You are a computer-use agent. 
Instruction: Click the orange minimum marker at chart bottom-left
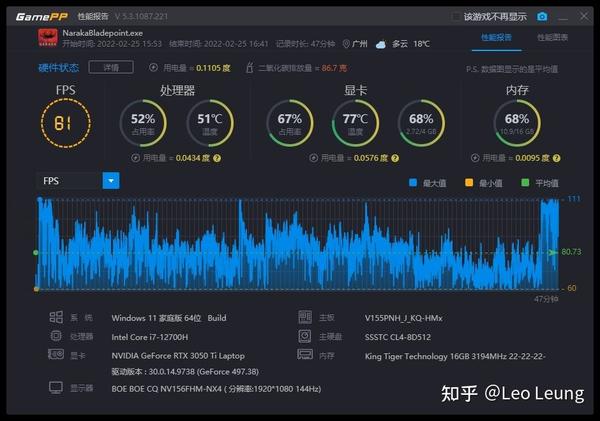pyautogui.click(x=36, y=289)
